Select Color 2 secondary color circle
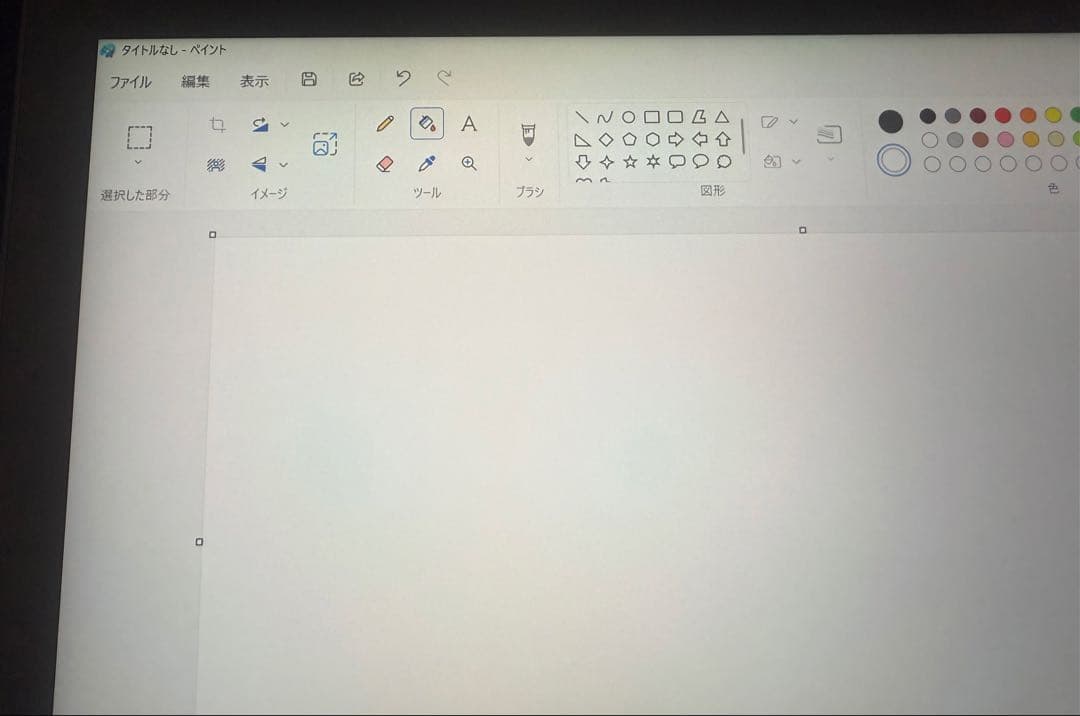1080x716 pixels. point(893,161)
